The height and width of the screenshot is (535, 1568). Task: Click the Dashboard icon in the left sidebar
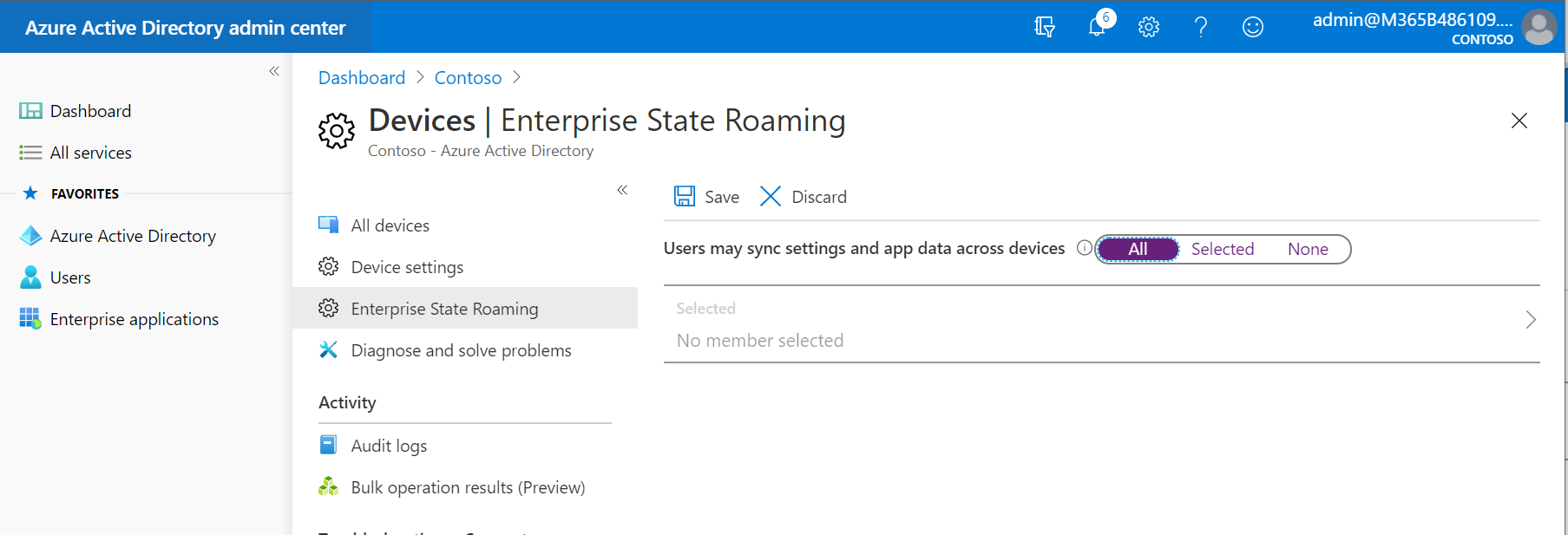(x=30, y=111)
